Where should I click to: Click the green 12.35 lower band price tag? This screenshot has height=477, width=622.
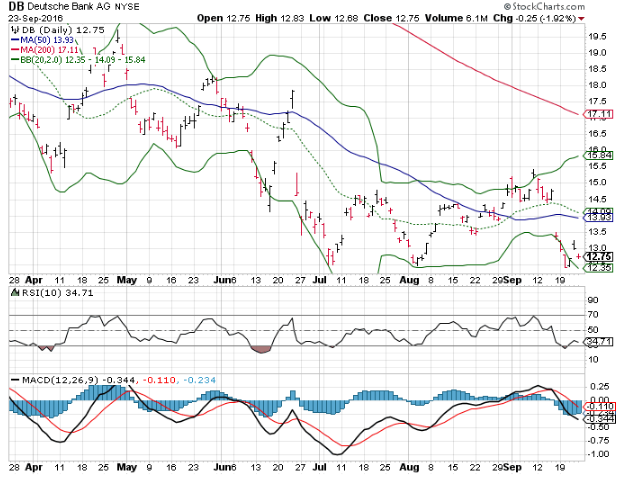598,268
